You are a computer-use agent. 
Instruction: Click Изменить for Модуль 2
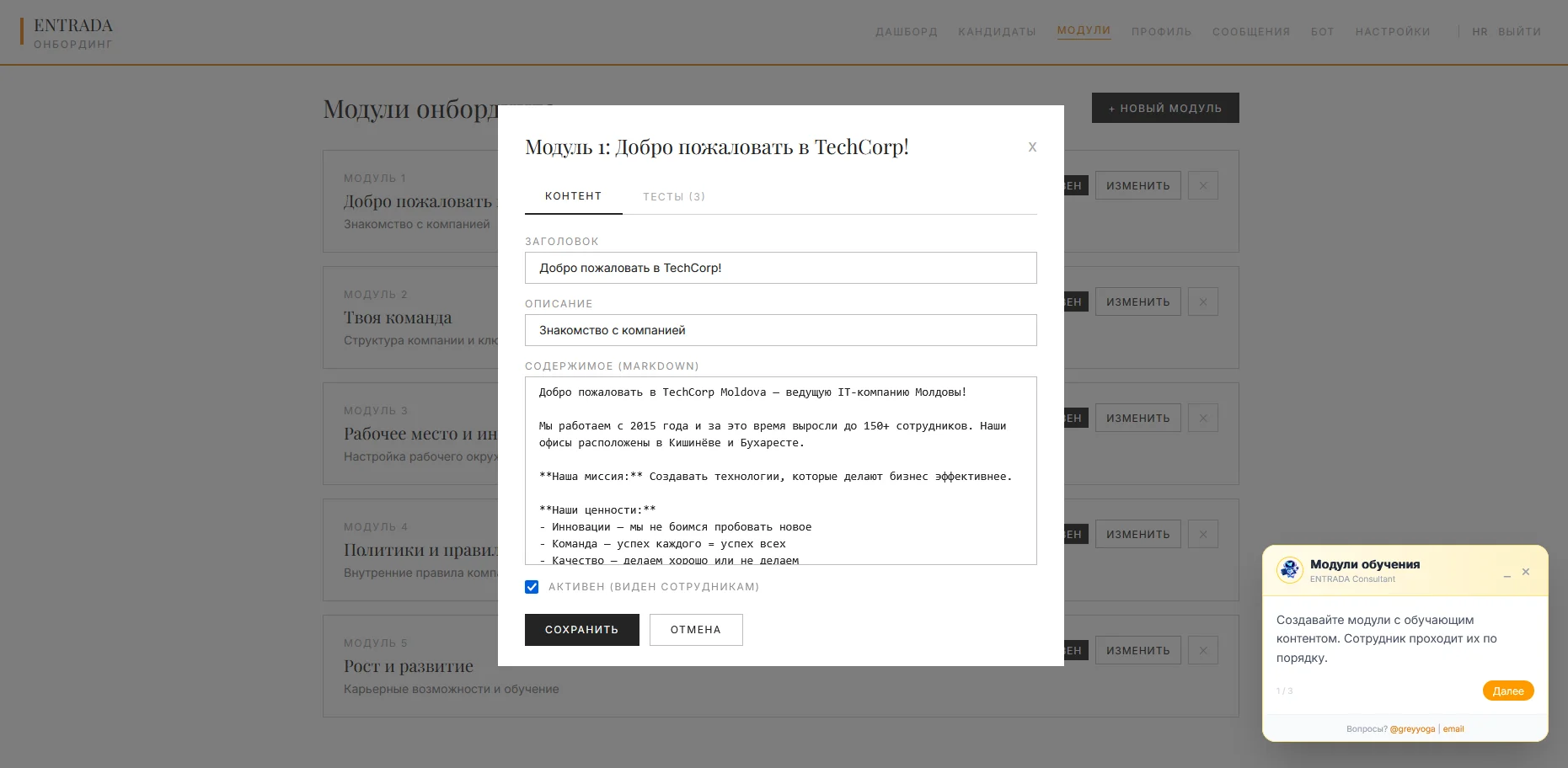coord(1138,301)
